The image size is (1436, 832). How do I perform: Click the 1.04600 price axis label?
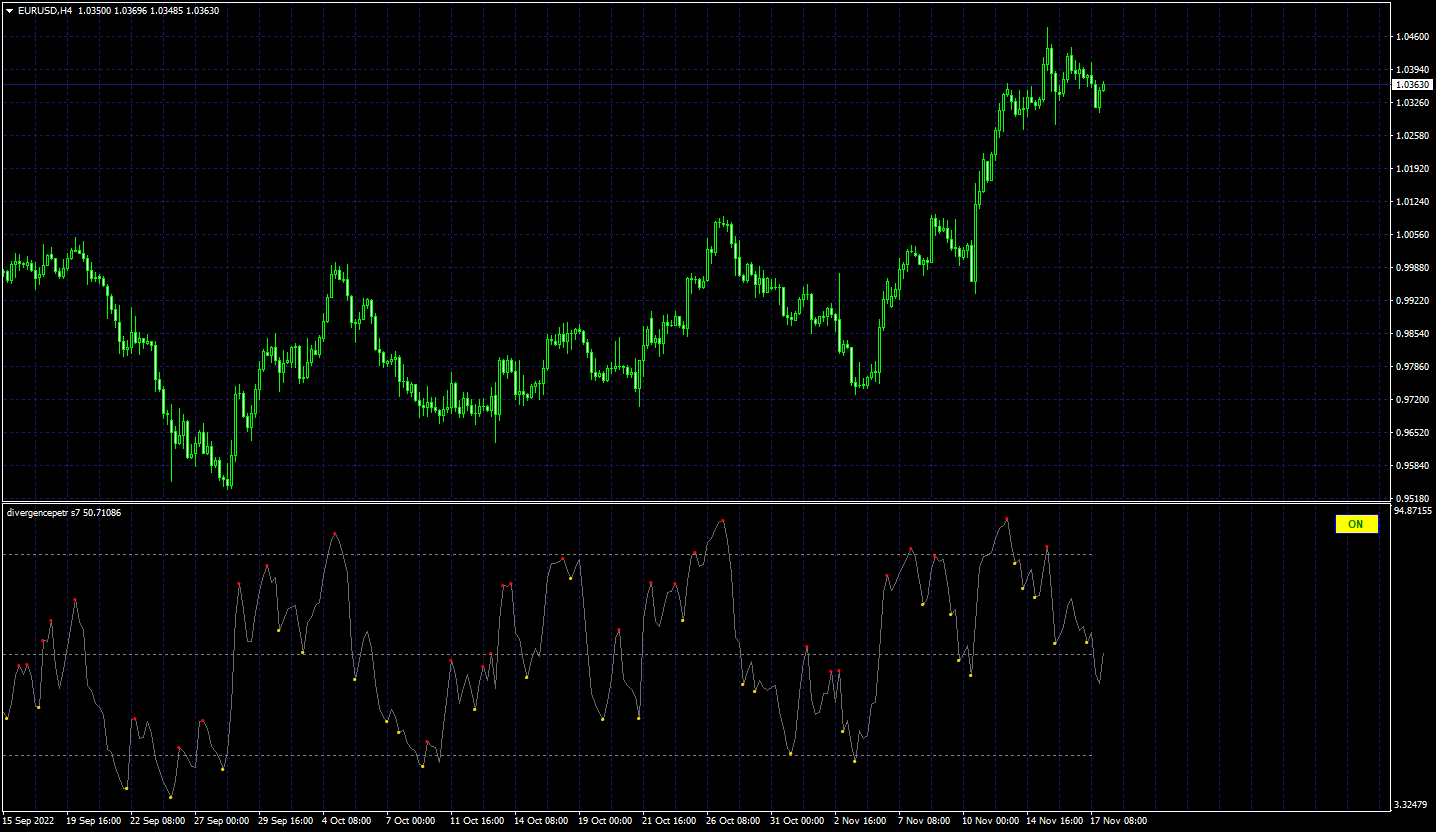pos(1412,37)
